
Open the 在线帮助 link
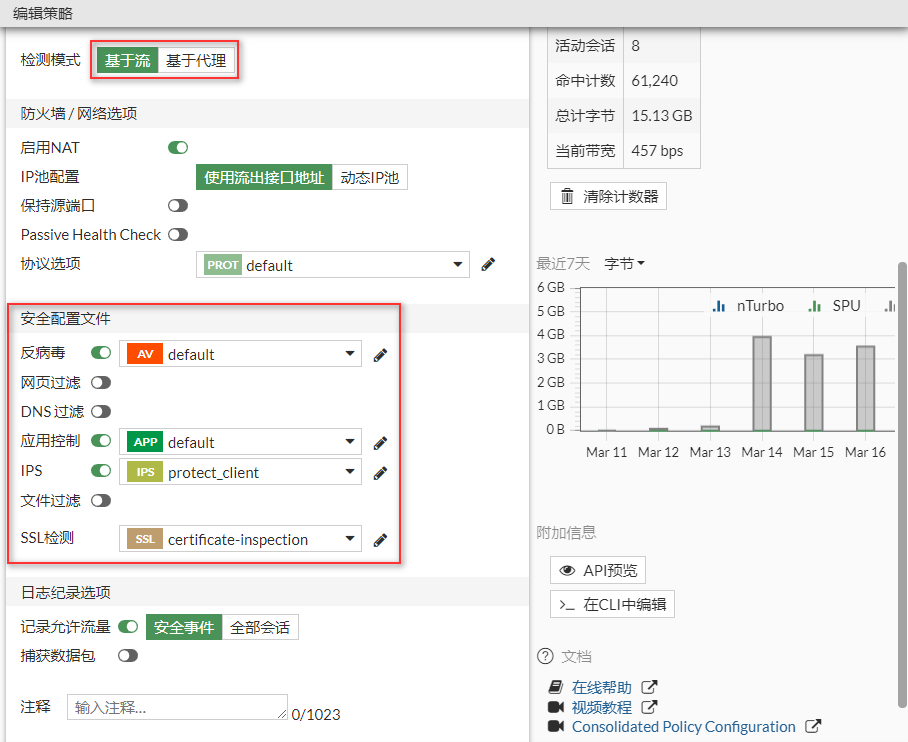click(x=602, y=687)
